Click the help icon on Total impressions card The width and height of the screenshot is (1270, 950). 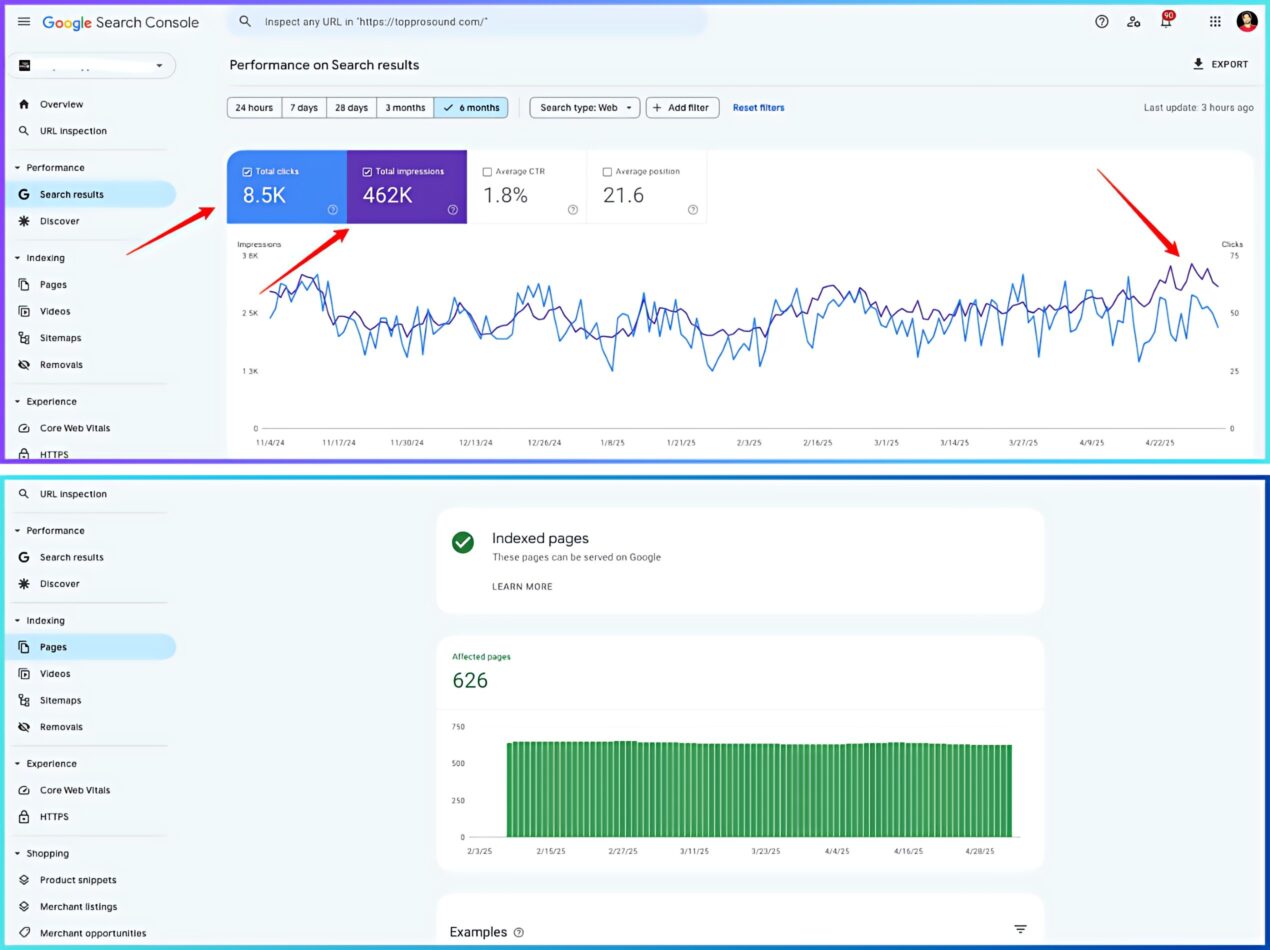tap(453, 210)
